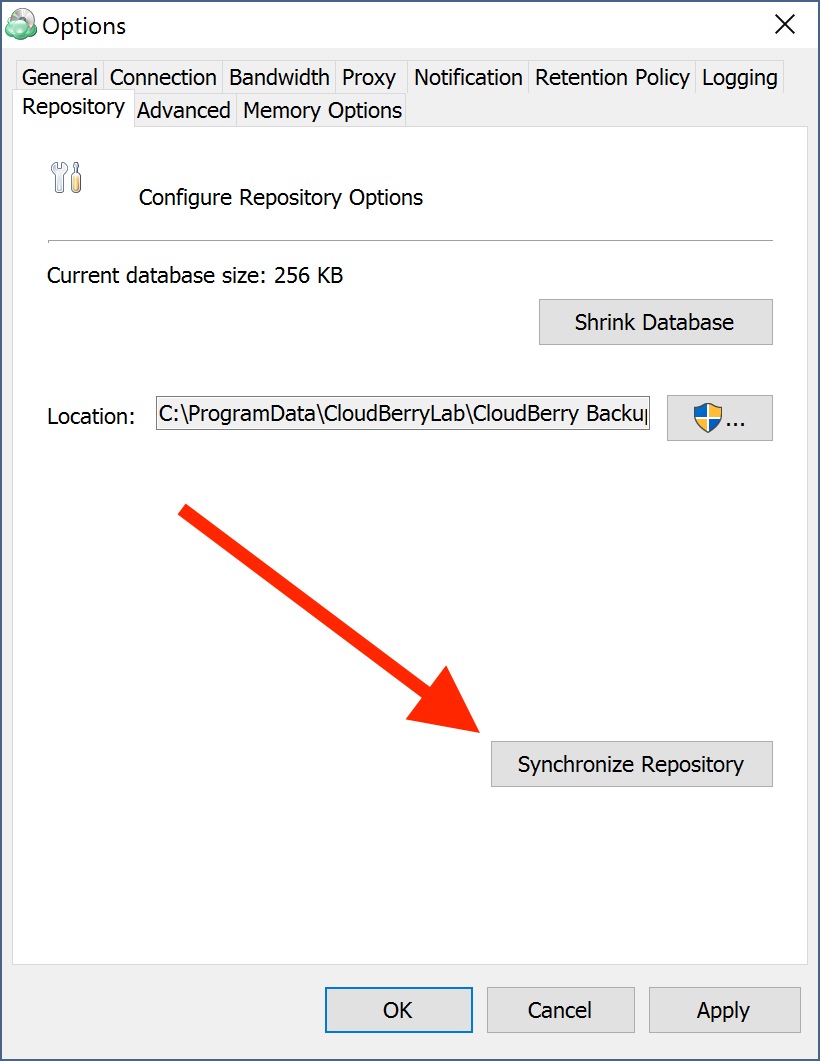Click the shield browse button beside Location
The height and width of the screenshot is (1061, 820).
click(x=719, y=417)
